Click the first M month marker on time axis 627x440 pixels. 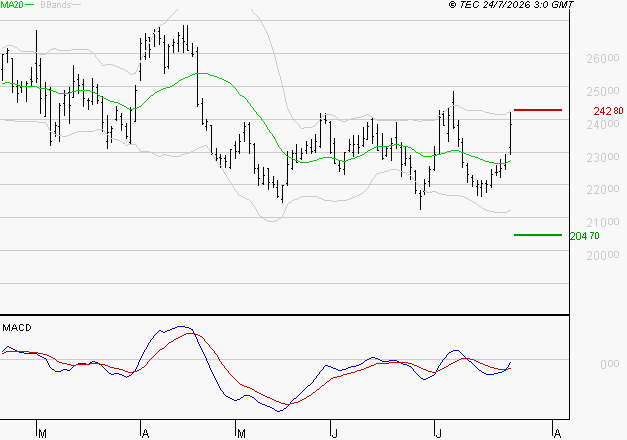42,433
